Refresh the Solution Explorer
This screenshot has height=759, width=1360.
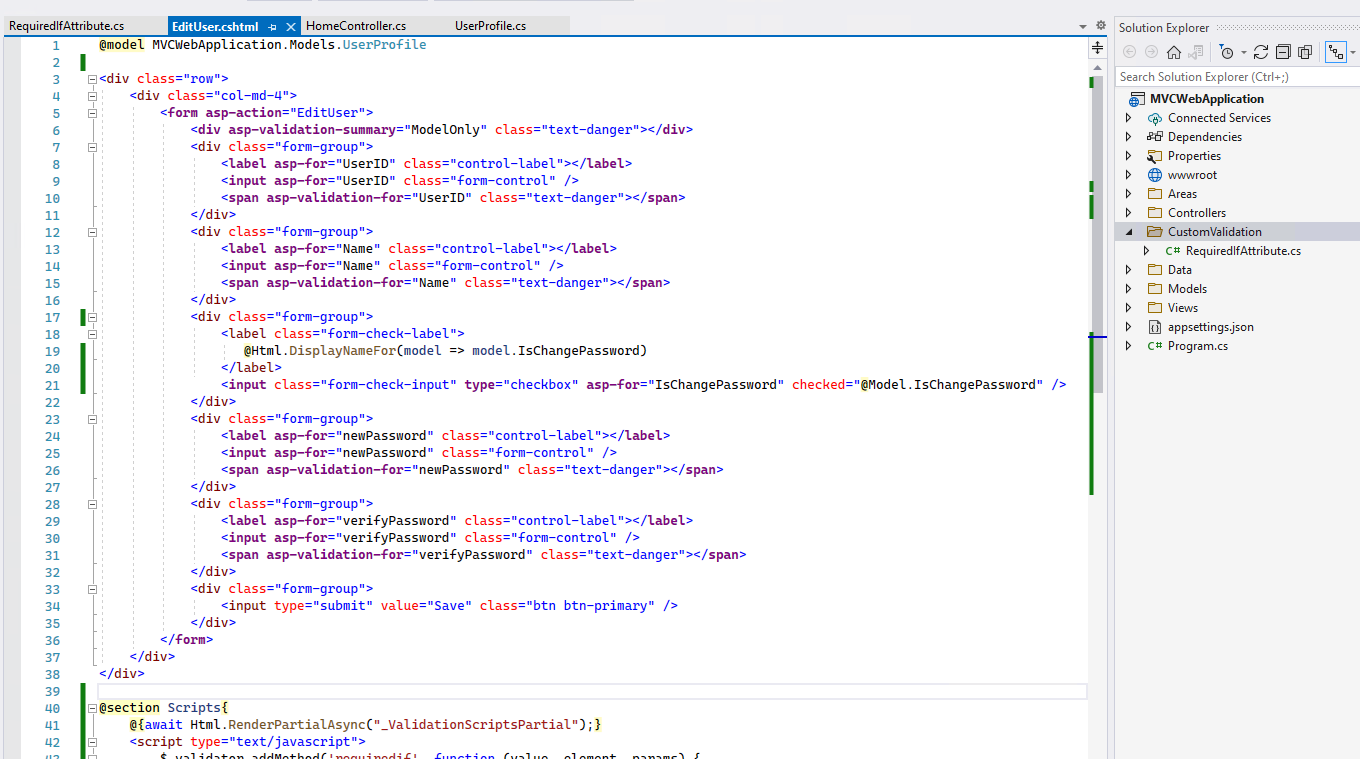[x=1261, y=52]
